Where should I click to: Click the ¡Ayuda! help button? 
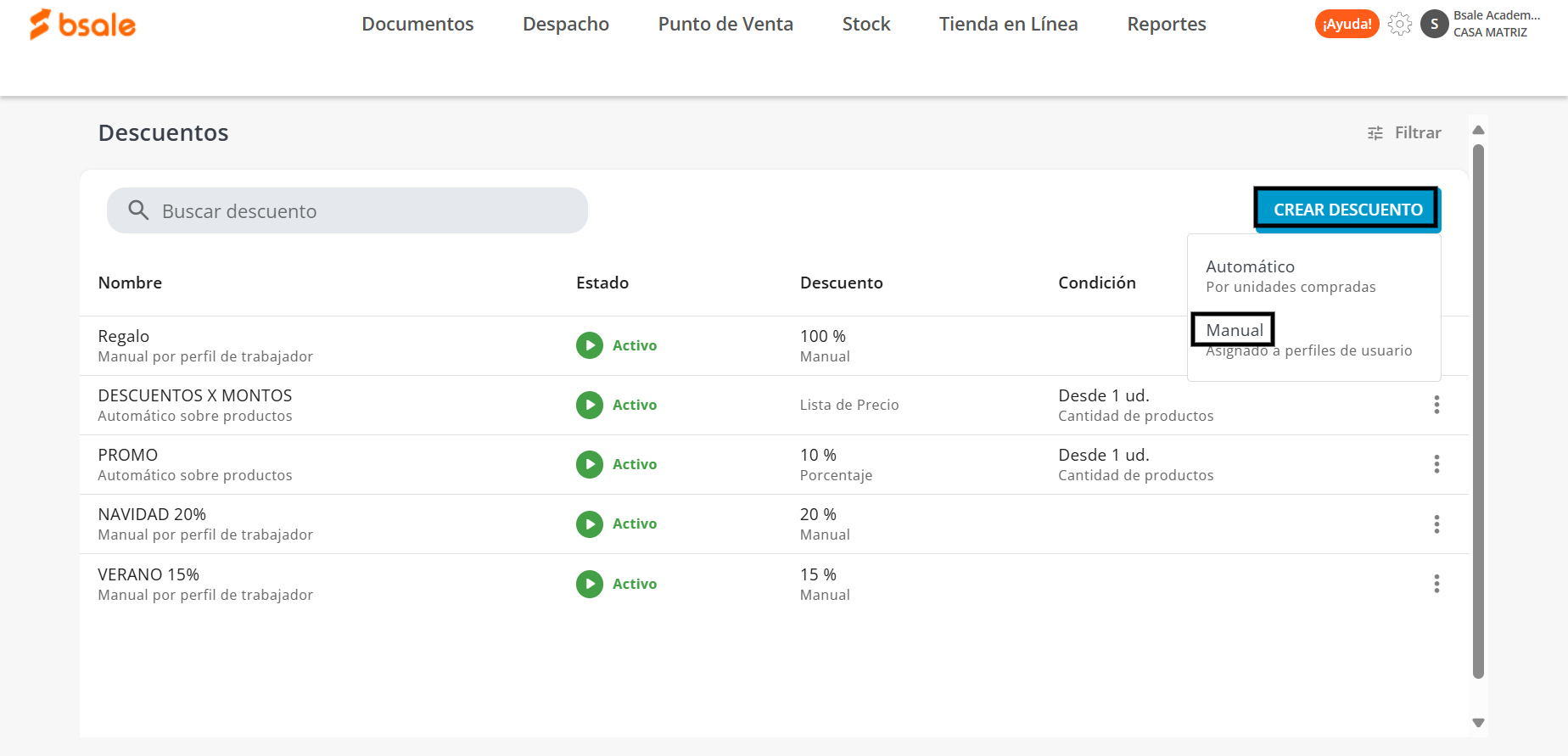pos(1347,24)
